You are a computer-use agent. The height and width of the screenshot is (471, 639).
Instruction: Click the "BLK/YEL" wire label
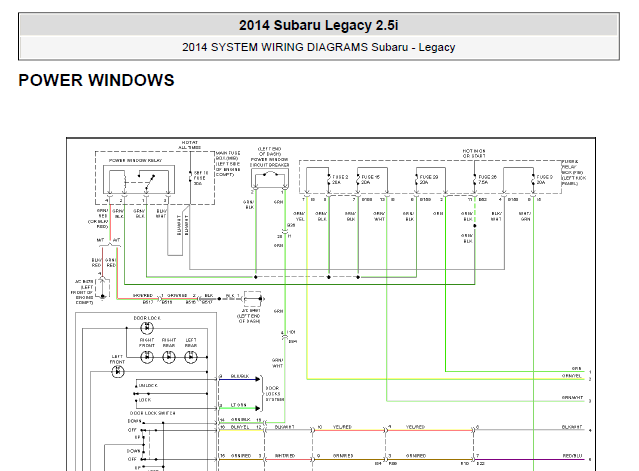pos(240,427)
